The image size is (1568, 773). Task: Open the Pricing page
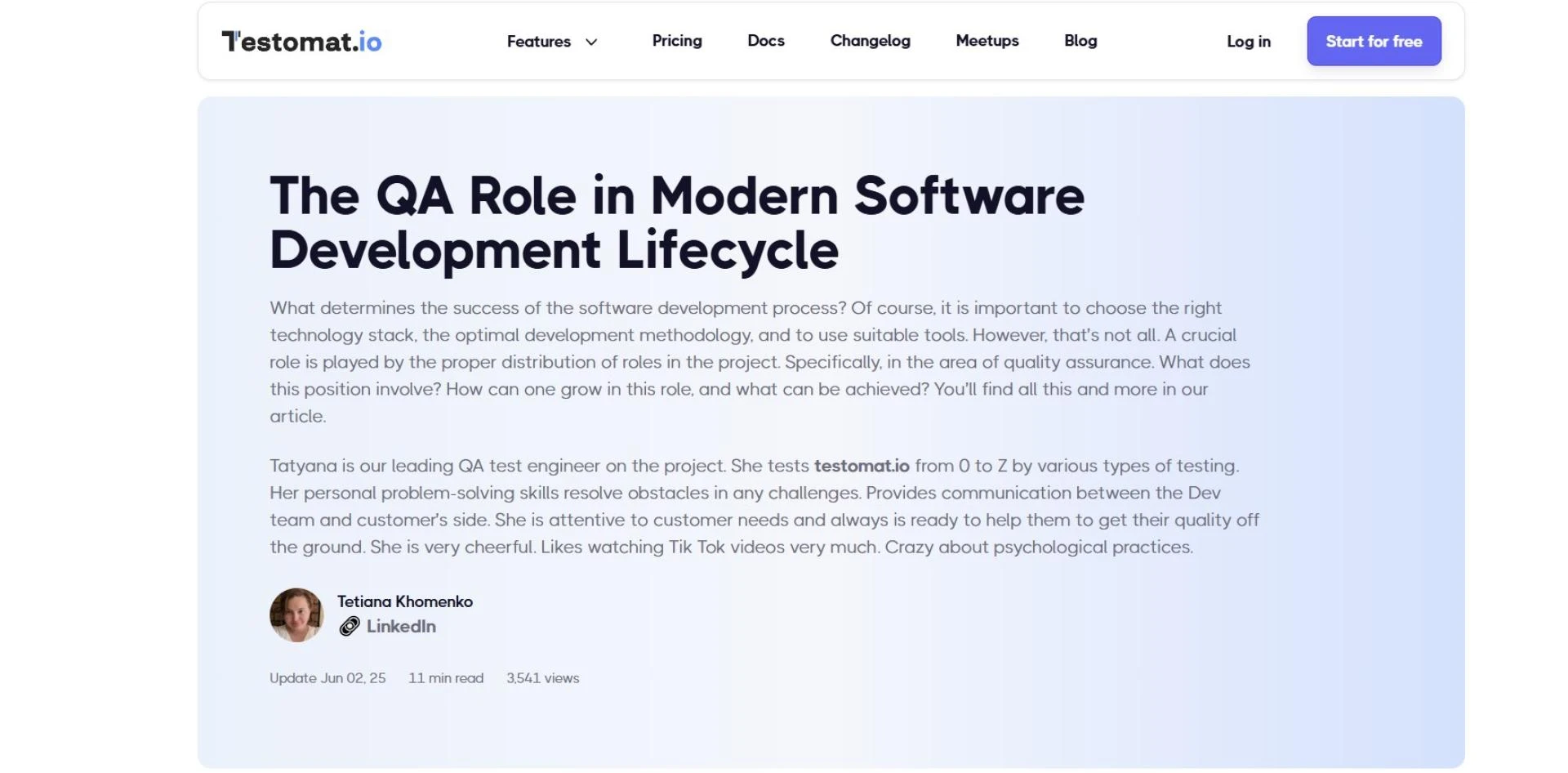click(676, 41)
